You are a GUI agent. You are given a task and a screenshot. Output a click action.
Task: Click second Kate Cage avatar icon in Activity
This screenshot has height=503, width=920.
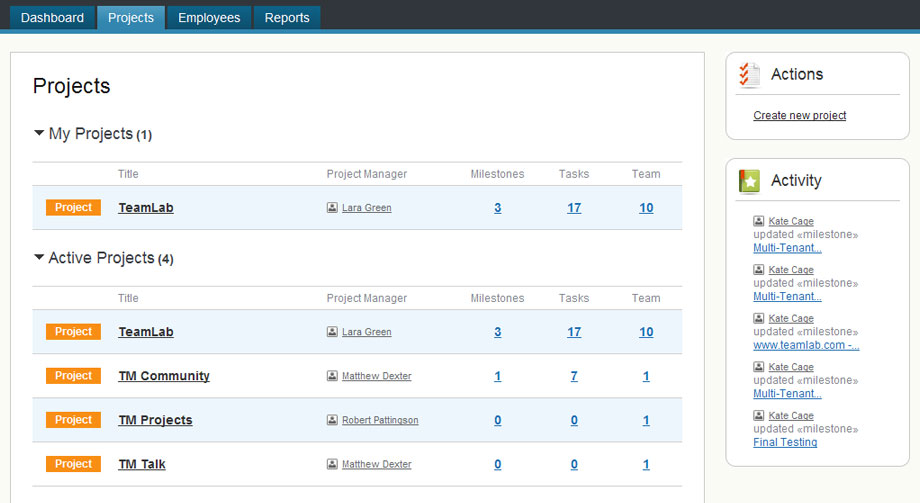click(x=759, y=269)
